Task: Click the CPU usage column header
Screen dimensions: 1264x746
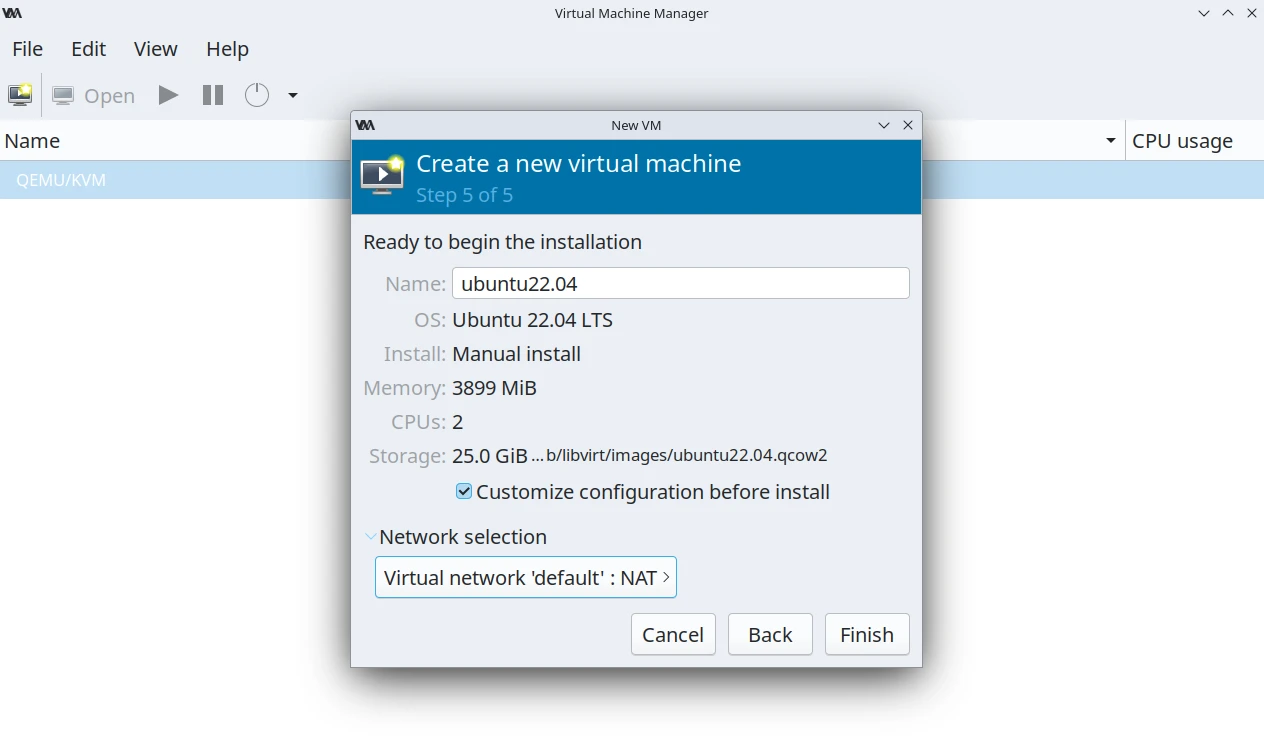Action: 1194,141
